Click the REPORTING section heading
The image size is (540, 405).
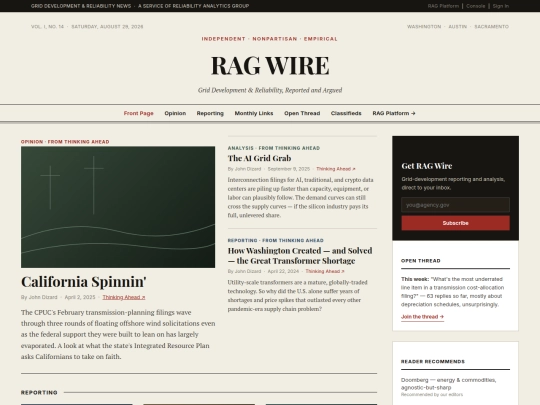tap(39, 393)
